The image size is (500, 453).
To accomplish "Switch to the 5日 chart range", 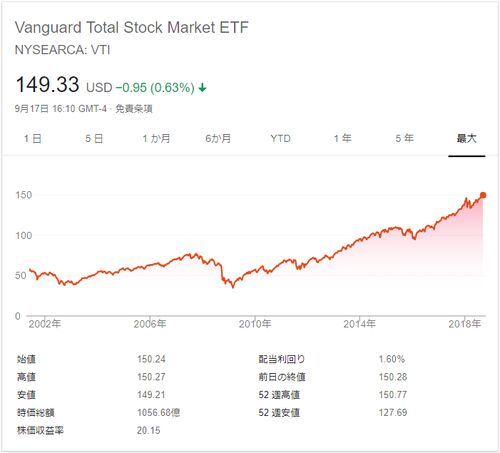I will point(94,138).
